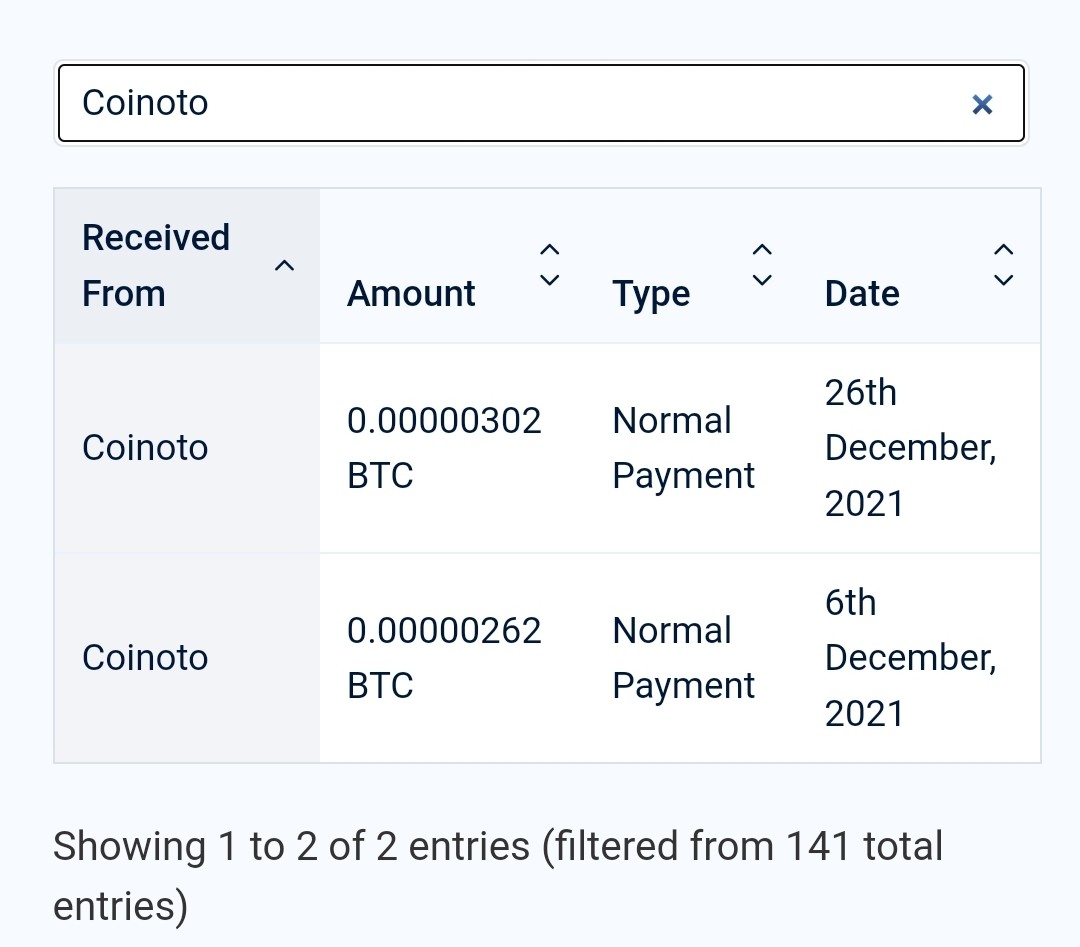The width and height of the screenshot is (1080, 947).
Task: Select the second Coinoto row cell
Action: [187, 658]
